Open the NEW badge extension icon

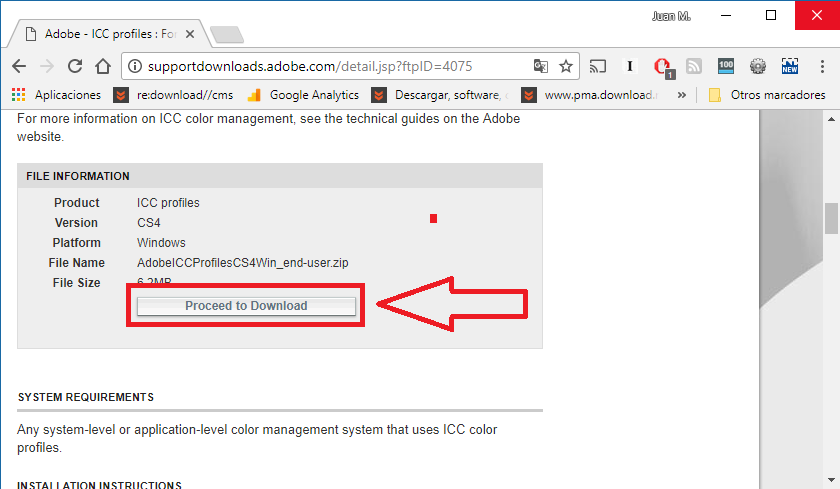[x=790, y=66]
